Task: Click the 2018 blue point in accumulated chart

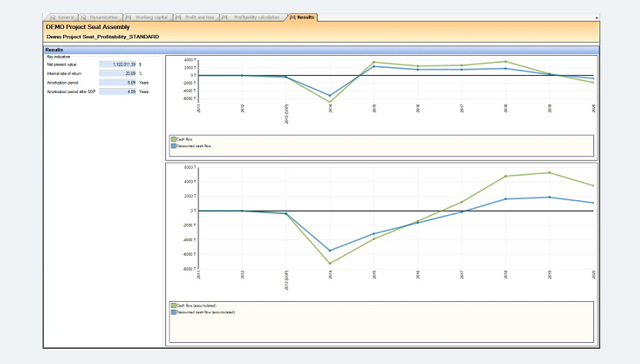Action: [x=506, y=199]
